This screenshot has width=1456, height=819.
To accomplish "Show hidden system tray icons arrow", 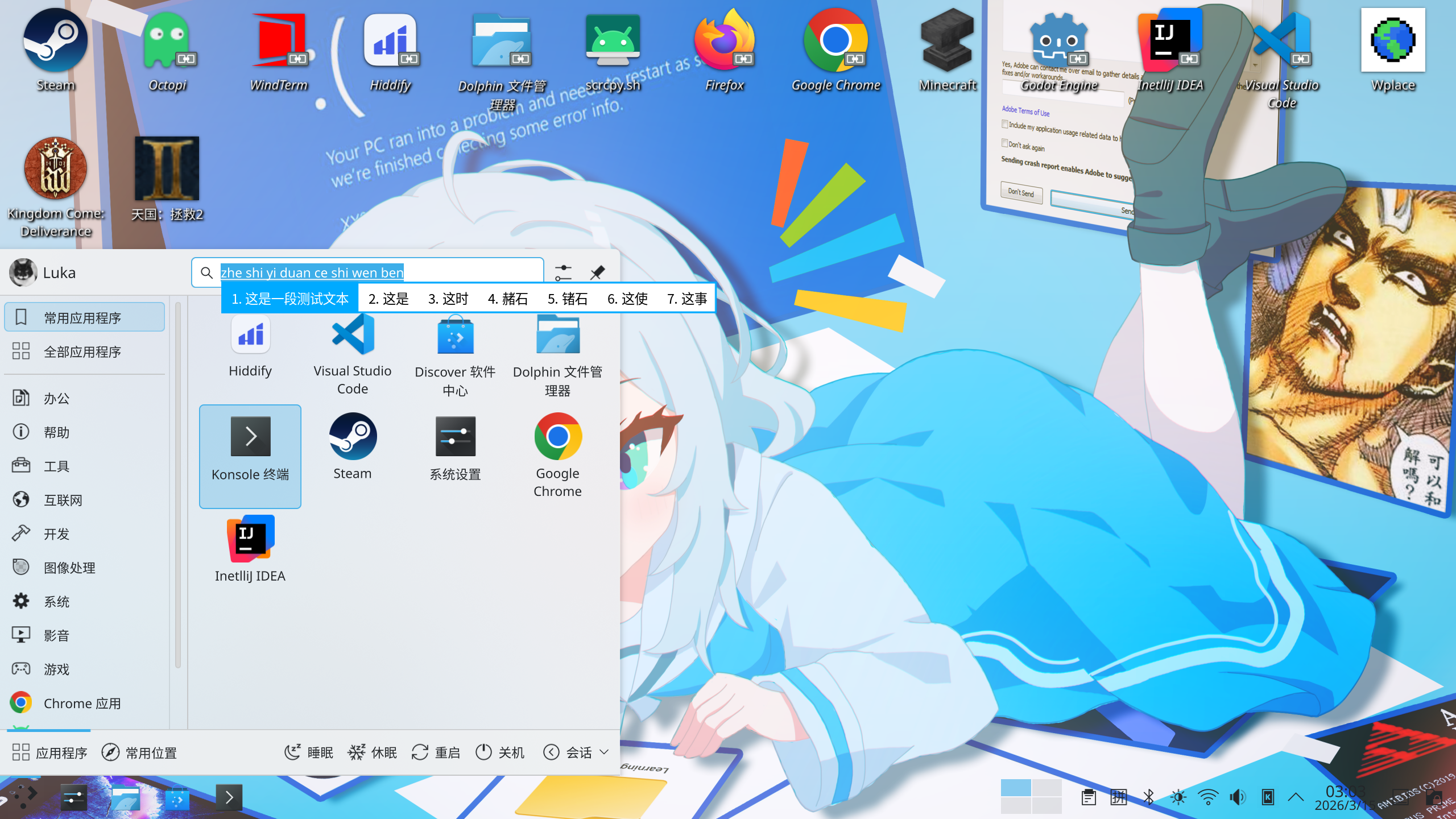I will [x=1296, y=797].
